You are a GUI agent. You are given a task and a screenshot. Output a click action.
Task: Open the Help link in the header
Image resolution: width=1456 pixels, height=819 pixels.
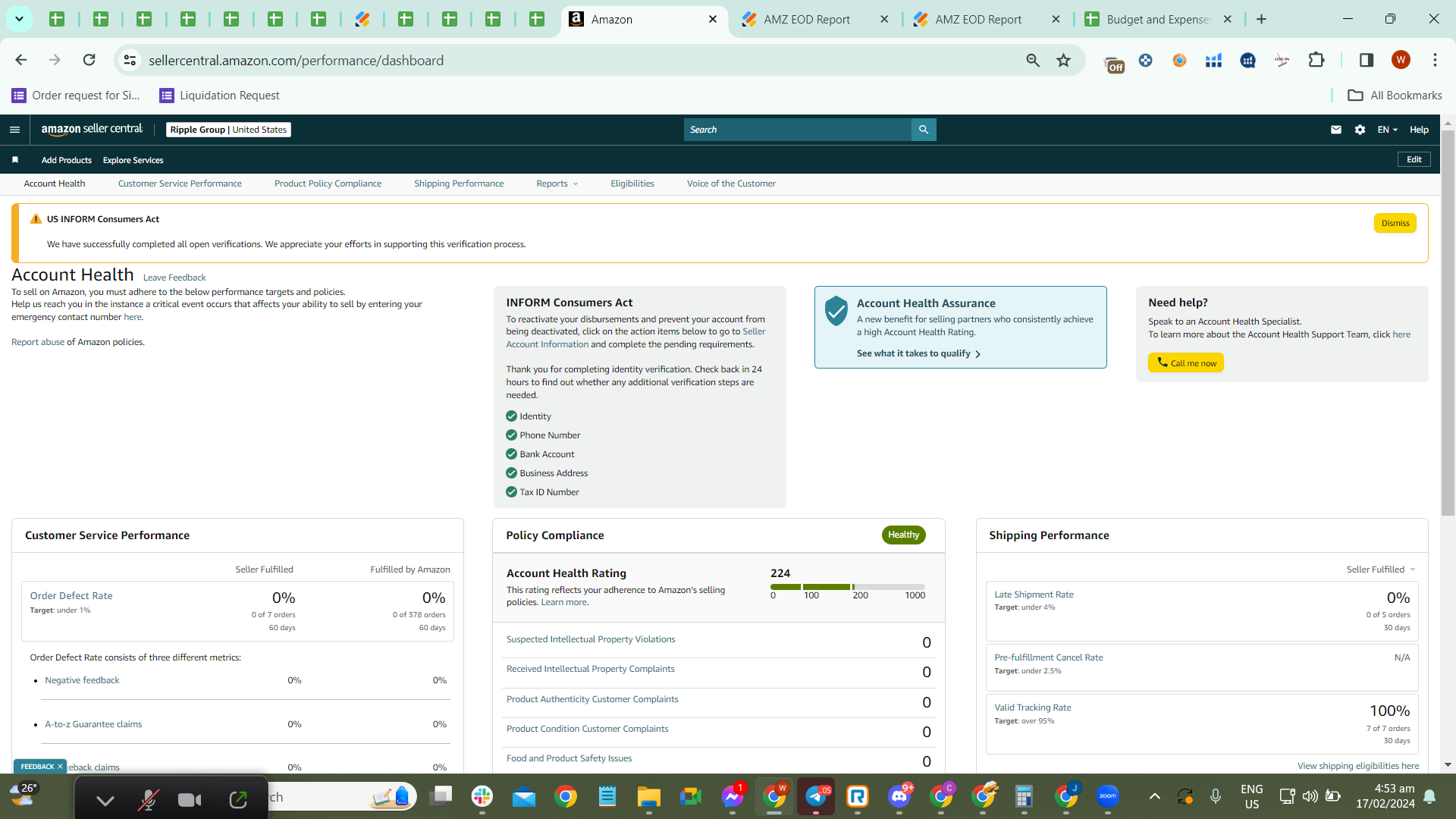1419,130
